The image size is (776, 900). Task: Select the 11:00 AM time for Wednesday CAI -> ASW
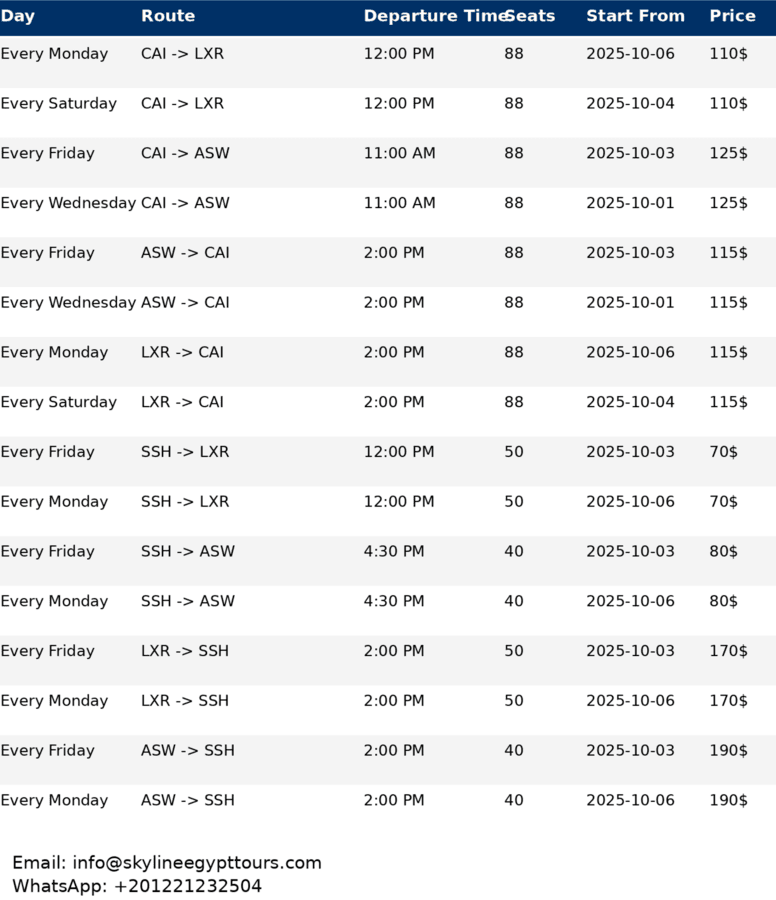tap(399, 203)
